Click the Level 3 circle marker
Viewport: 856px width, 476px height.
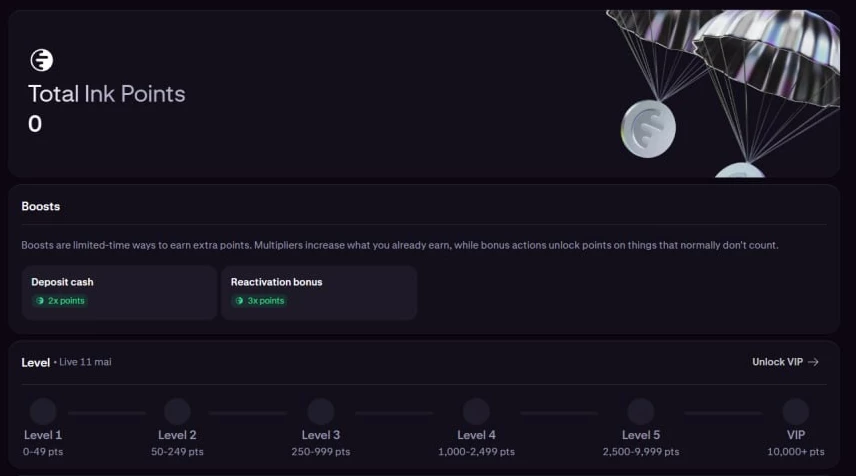coord(321,411)
